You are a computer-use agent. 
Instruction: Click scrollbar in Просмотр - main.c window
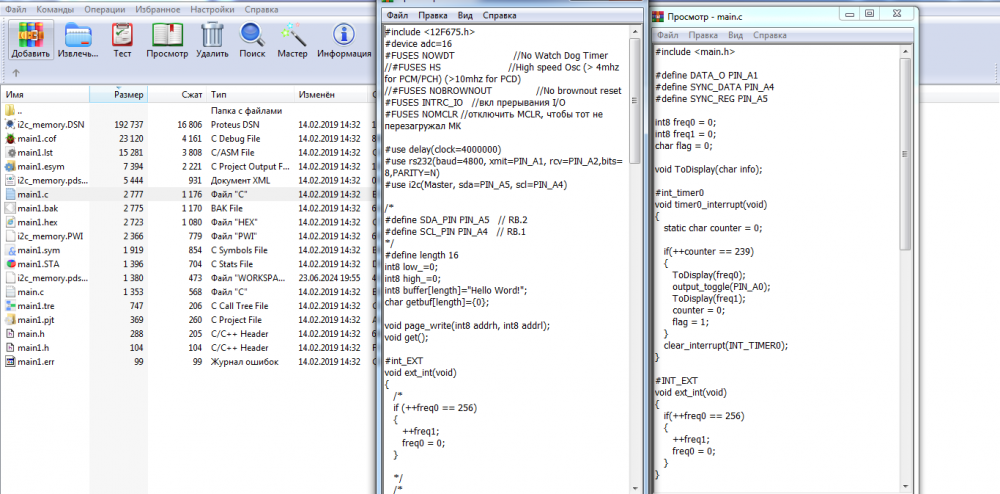coord(906,153)
